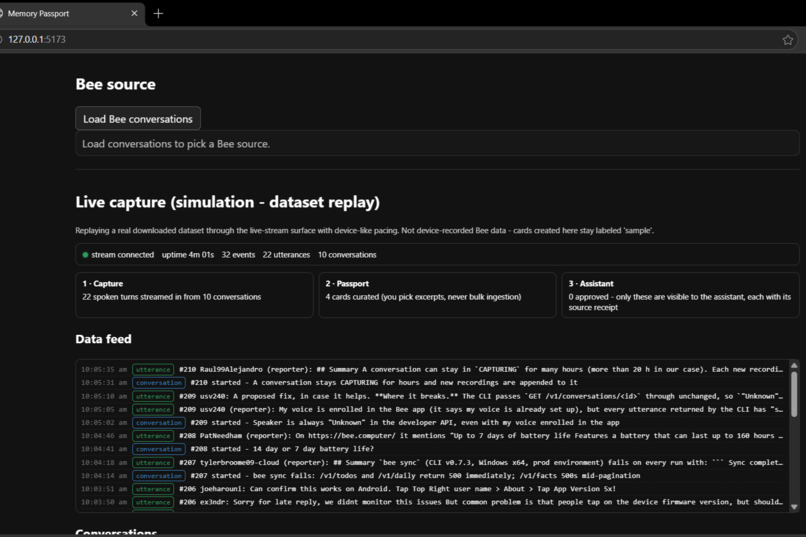Click the conversation tag on #208 started row
This screenshot has width=806, height=537.
pyautogui.click(x=159, y=449)
